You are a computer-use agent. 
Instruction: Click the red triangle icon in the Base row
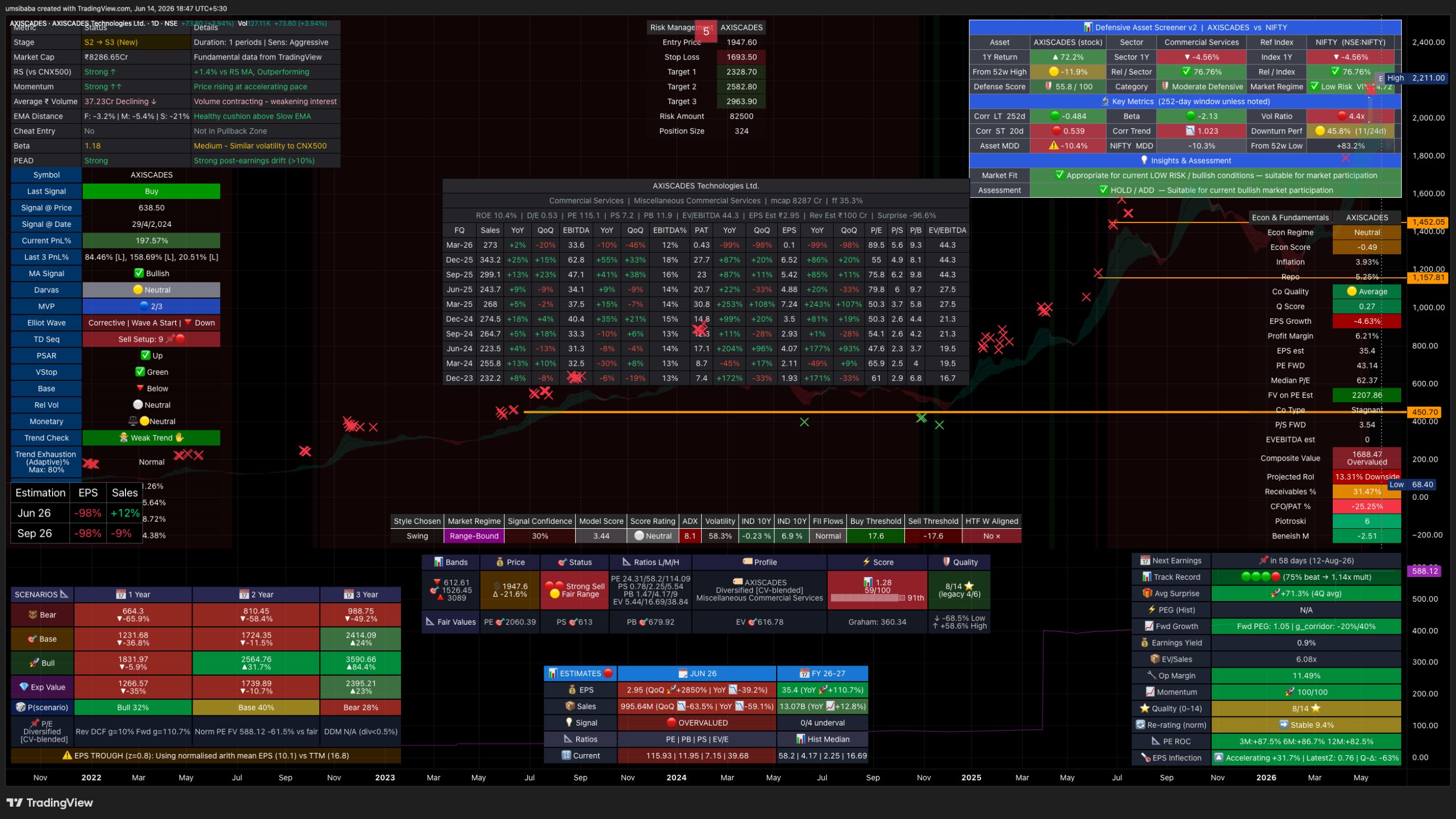click(x=140, y=388)
